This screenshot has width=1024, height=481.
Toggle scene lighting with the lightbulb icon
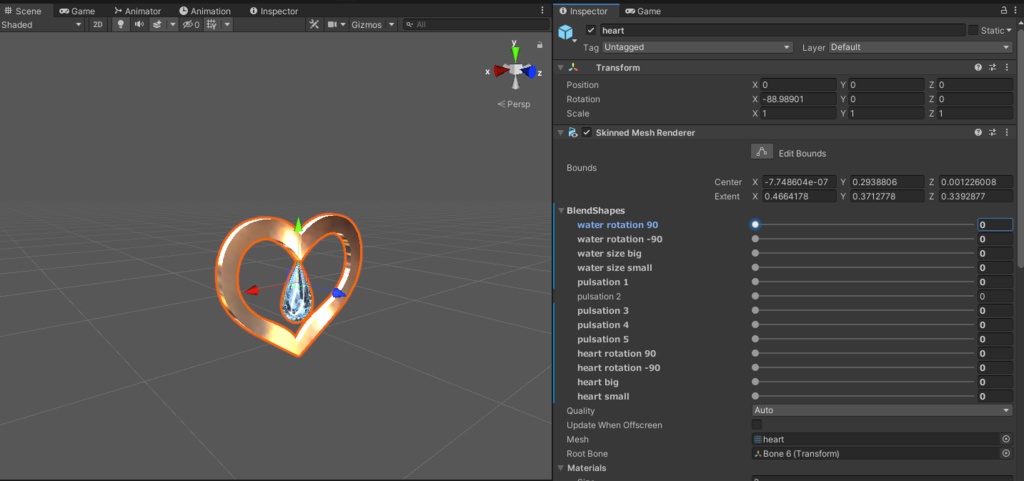coord(120,24)
